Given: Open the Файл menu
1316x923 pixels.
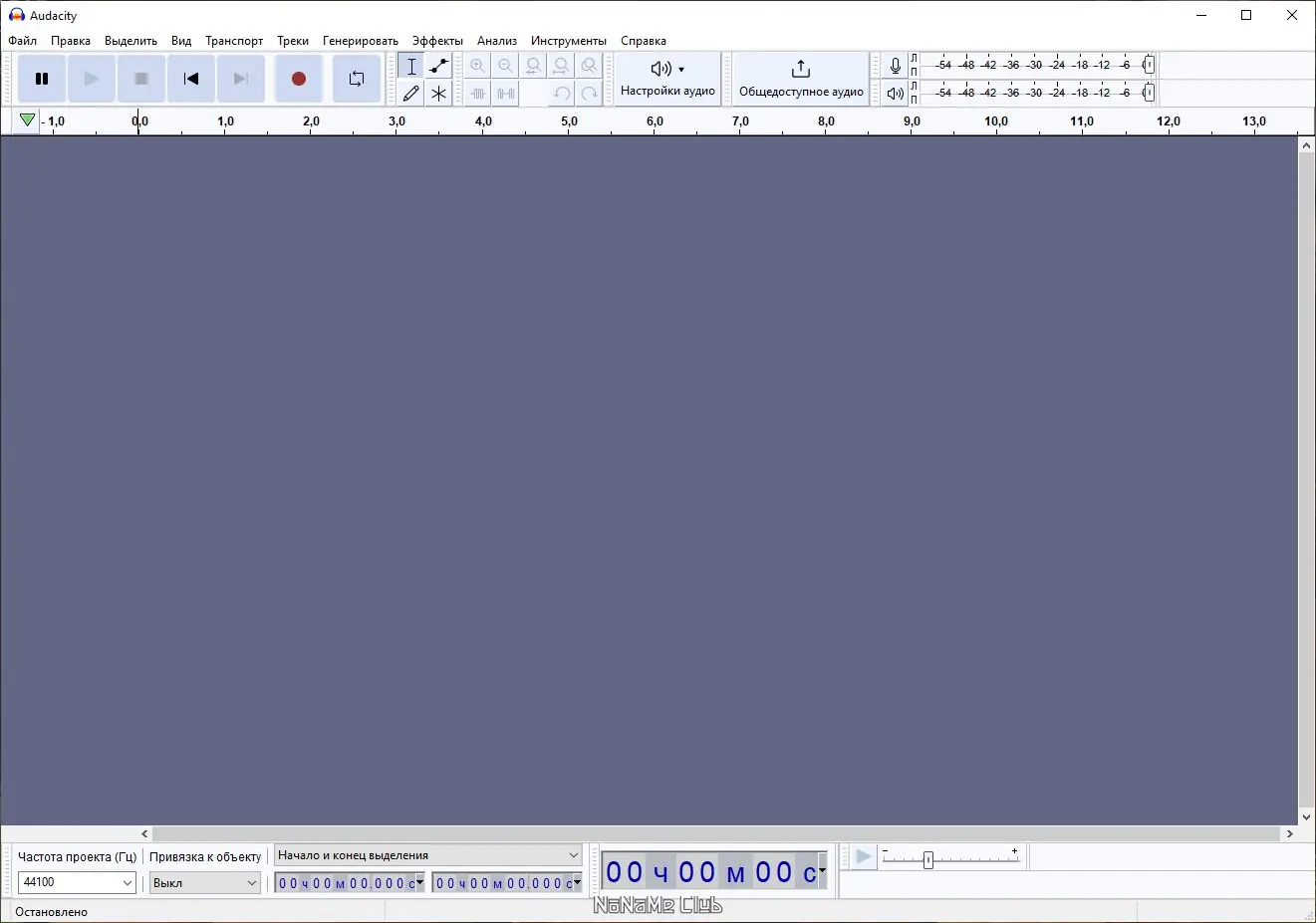Looking at the screenshot, I should (22, 41).
